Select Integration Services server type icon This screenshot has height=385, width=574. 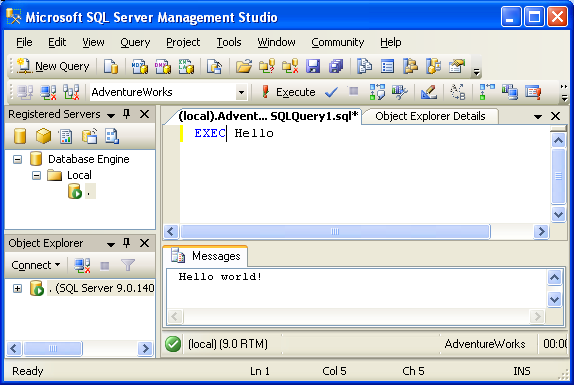[x=112, y=136]
